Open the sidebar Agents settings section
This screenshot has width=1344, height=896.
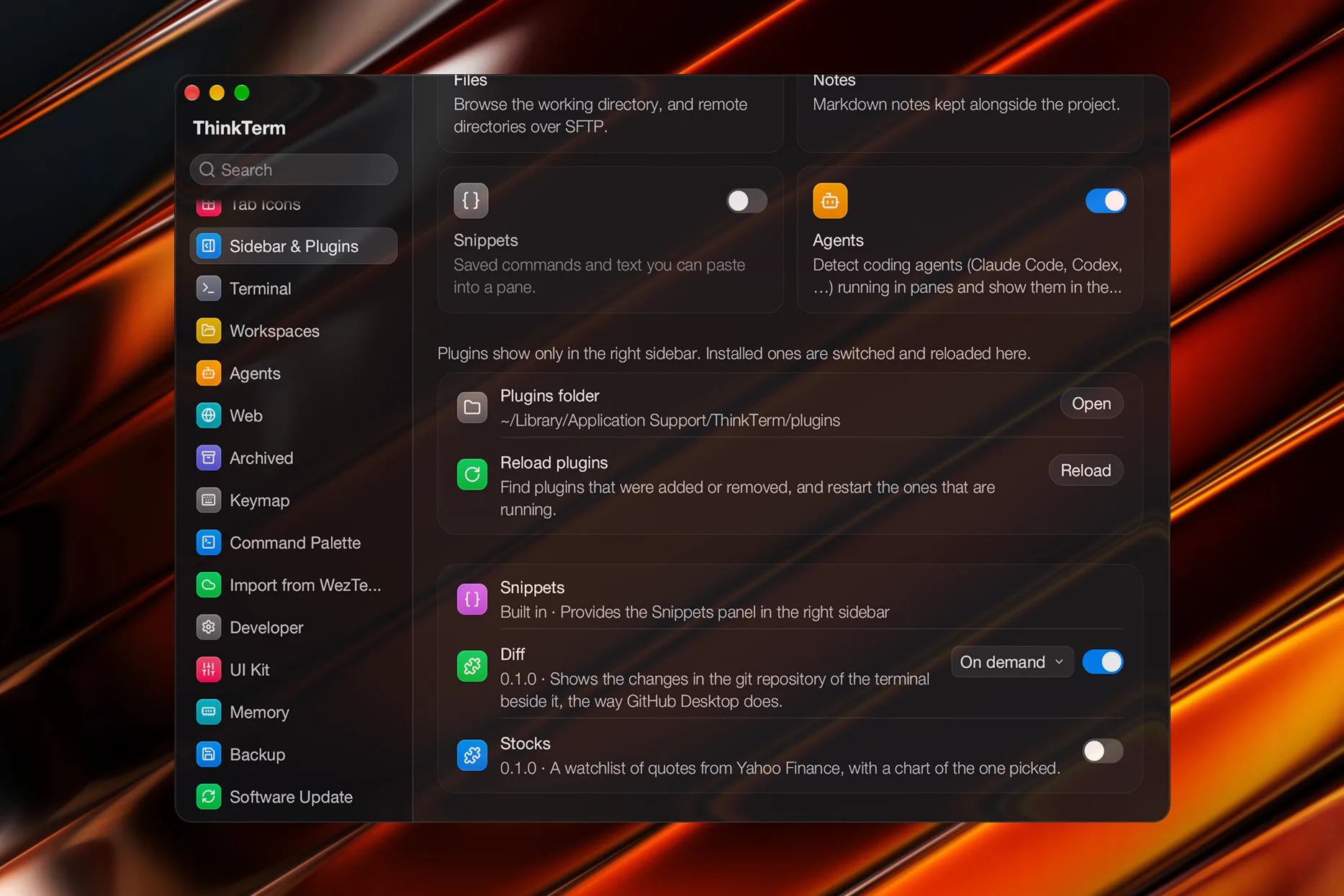pos(294,374)
